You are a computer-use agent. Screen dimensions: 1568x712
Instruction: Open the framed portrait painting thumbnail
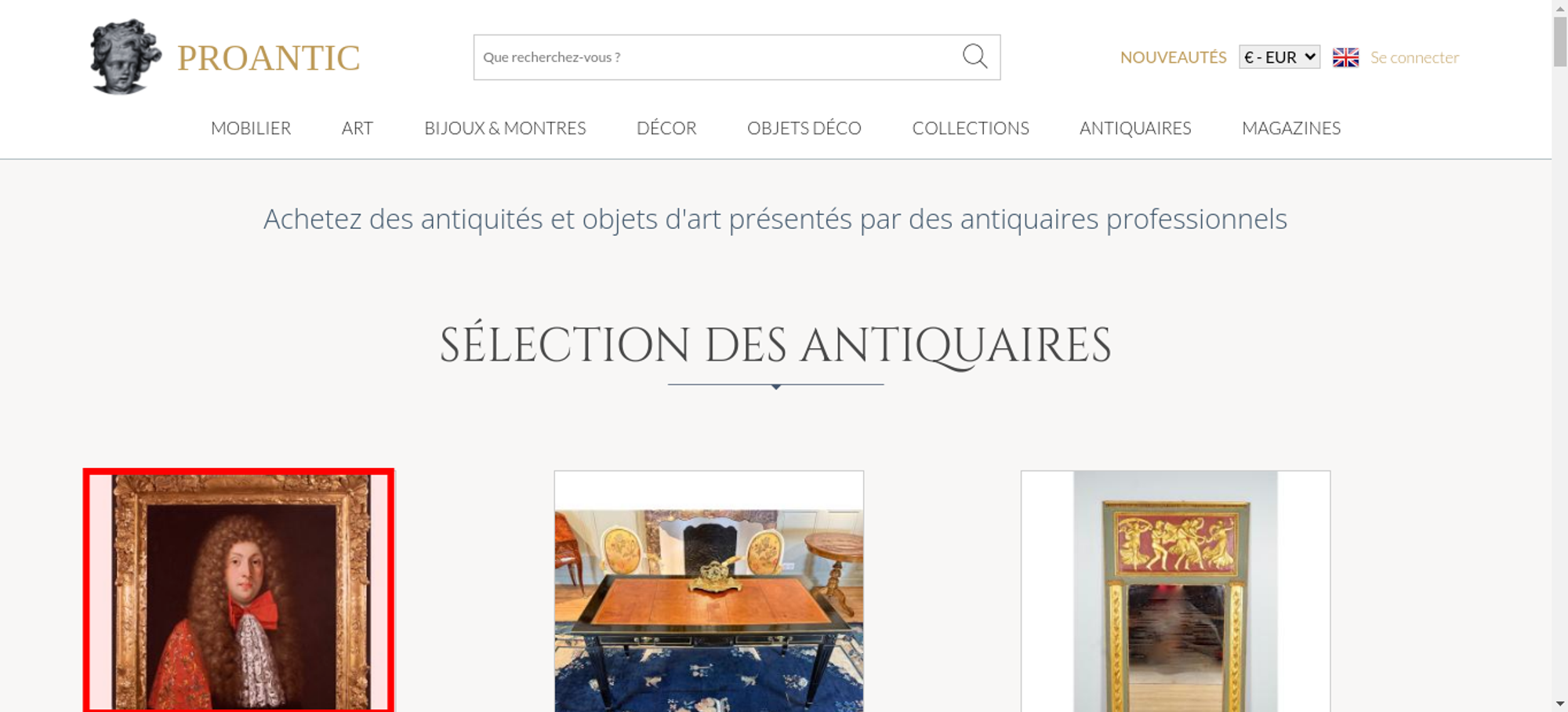(x=239, y=590)
